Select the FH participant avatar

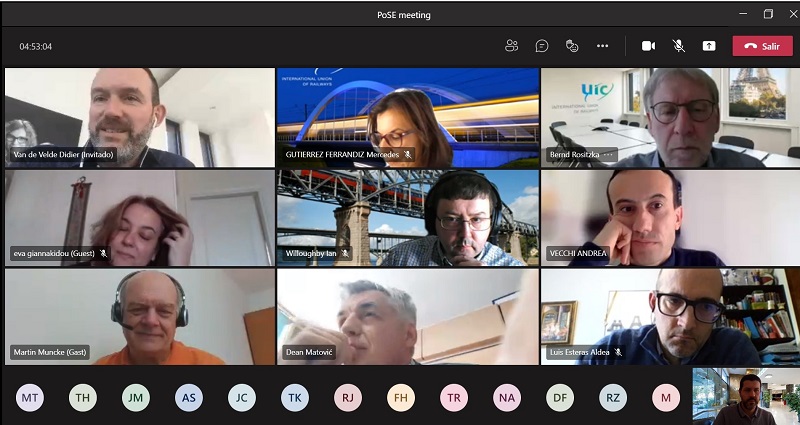(x=401, y=398)
